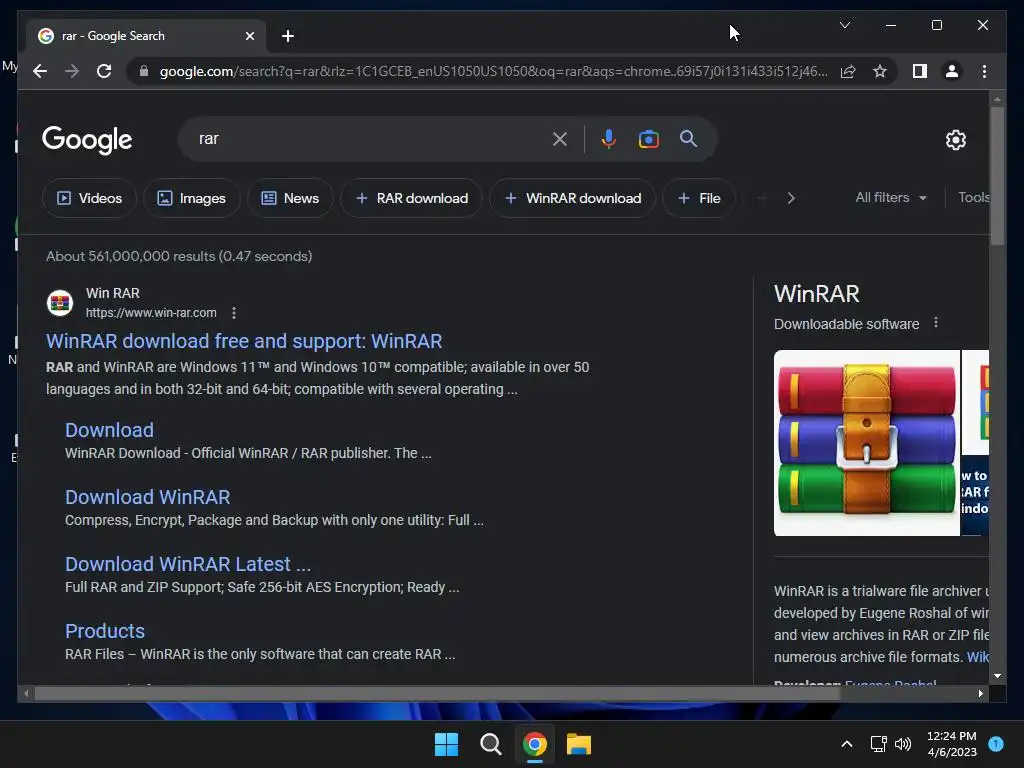Click the https://www.win-rar.com URL text
The image size is (1024, 768).
(x=151, y=313)
